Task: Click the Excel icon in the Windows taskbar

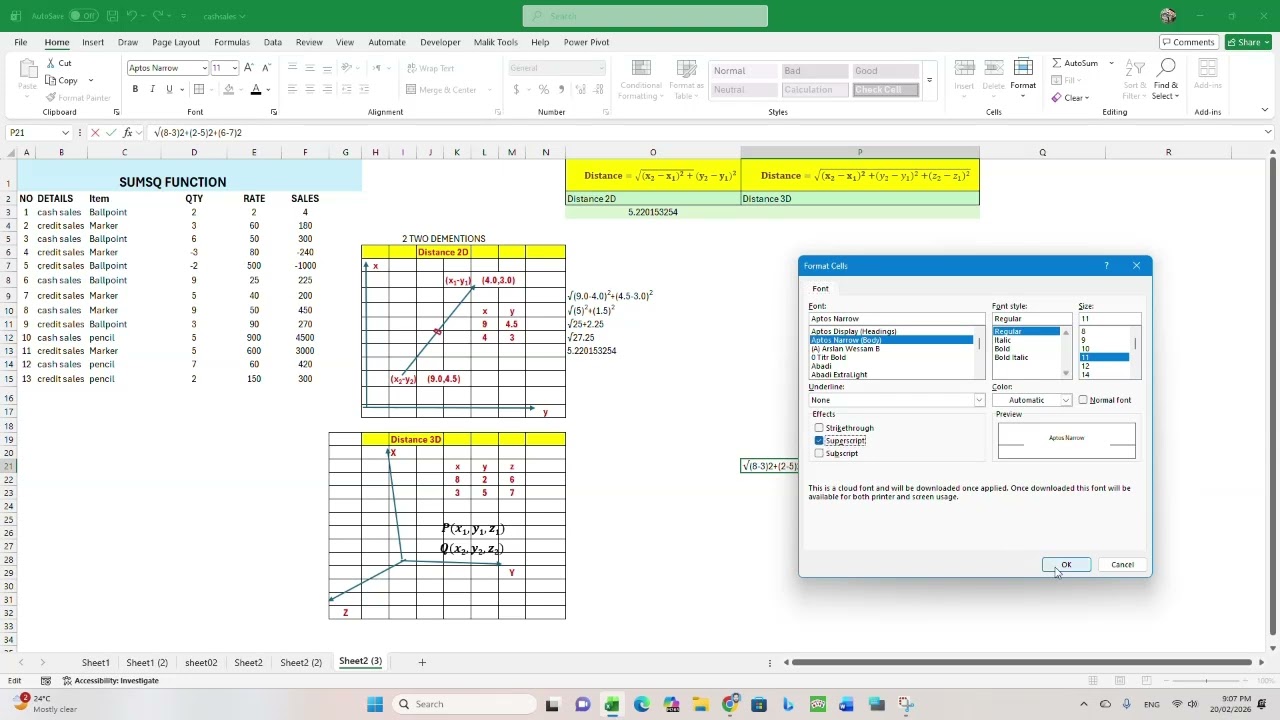Action: [x=611, y=704]
